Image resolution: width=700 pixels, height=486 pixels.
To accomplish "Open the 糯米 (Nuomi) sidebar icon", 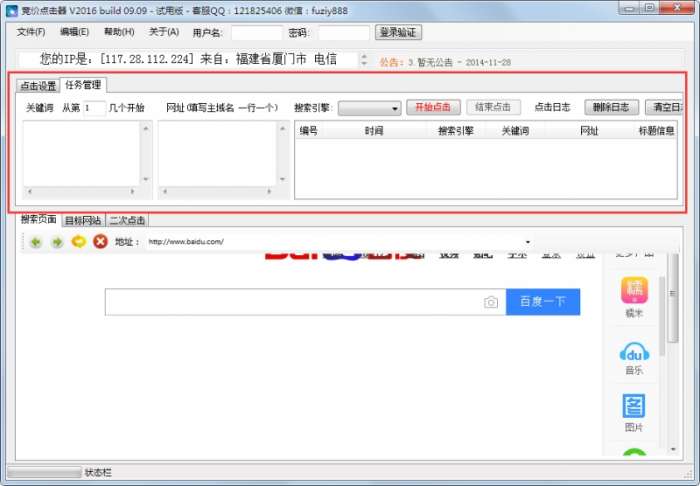I will tap(634, 292).
